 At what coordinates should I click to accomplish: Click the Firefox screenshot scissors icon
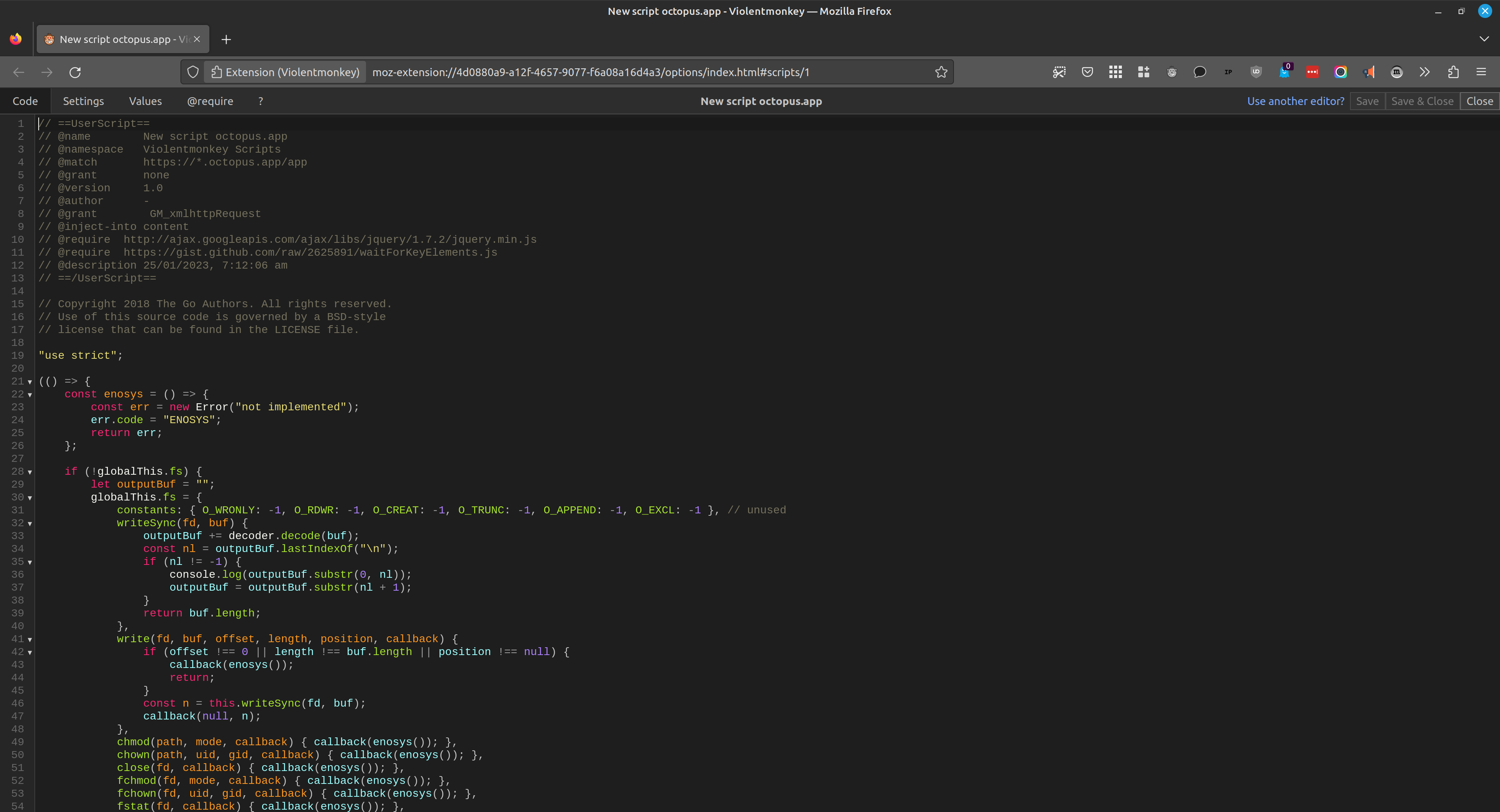(1059, 72)
